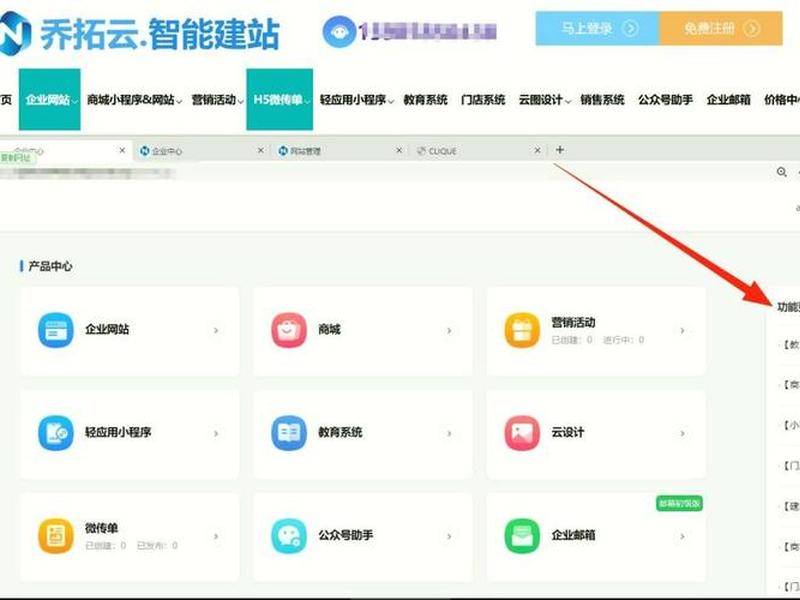The width and height of the screenshot is (800, 600).
Task: Click the chevron on 商城 card
Action: (x=449, y=331)
